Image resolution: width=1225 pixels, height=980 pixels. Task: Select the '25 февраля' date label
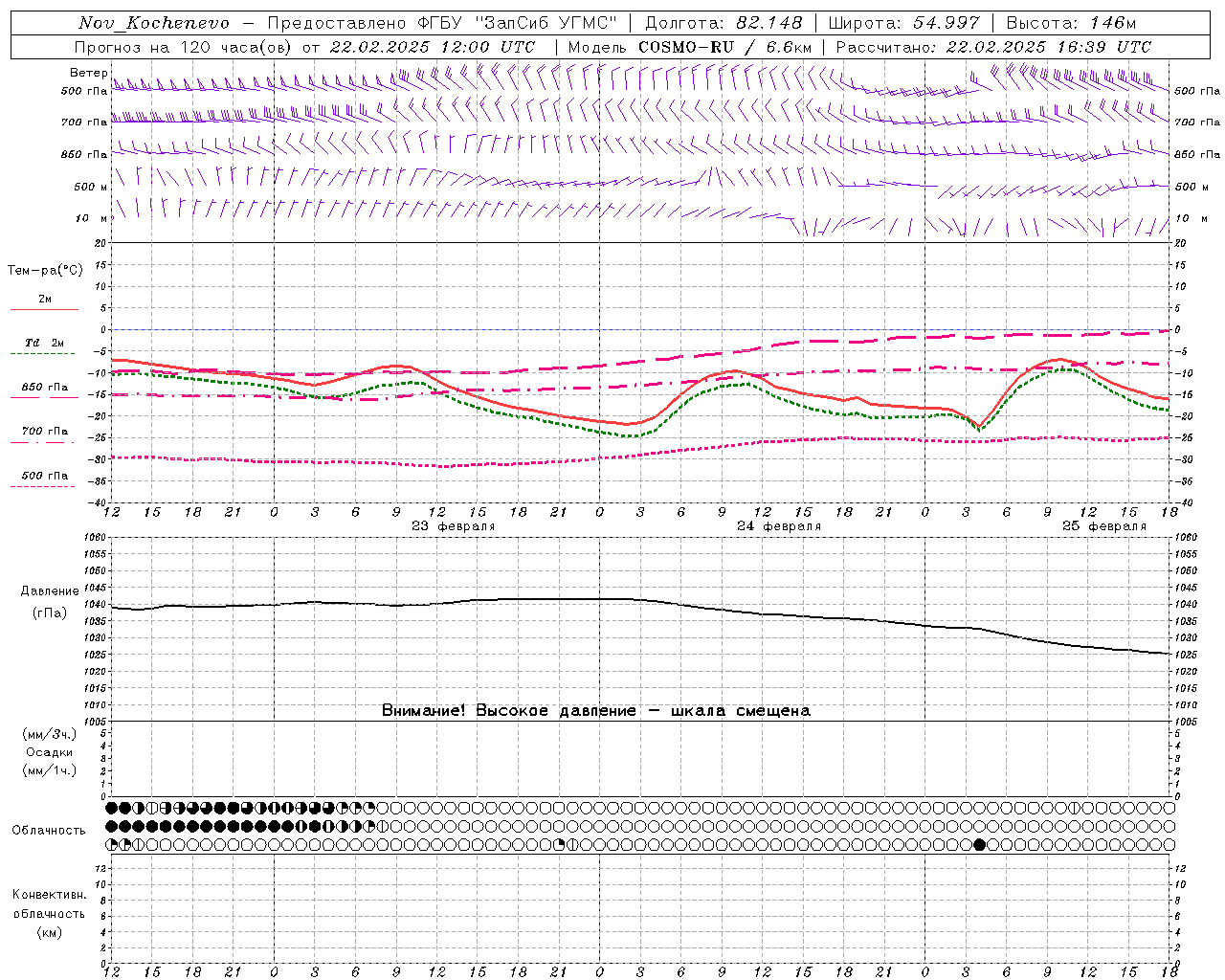(1104, 526)
